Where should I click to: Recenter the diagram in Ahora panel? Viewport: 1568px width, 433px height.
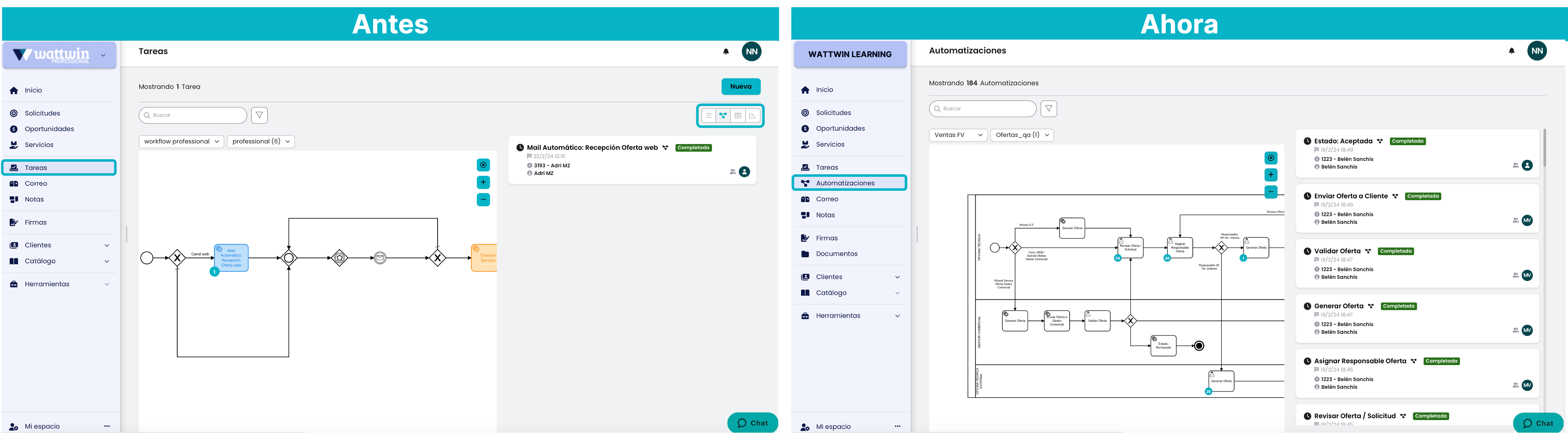(x=1271, y=158)
